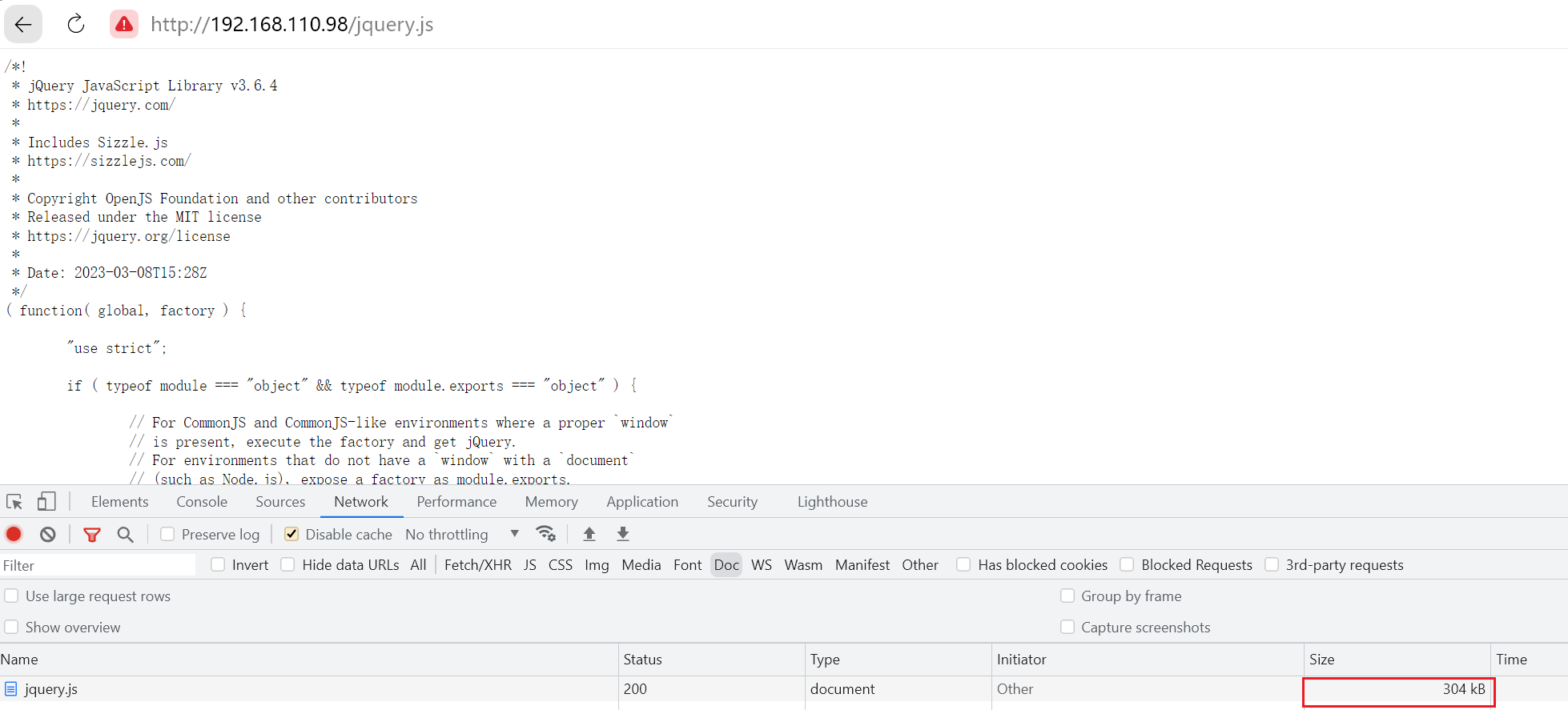
Task: Click the 'Other' initiator cell
Action: point(1015,689)
